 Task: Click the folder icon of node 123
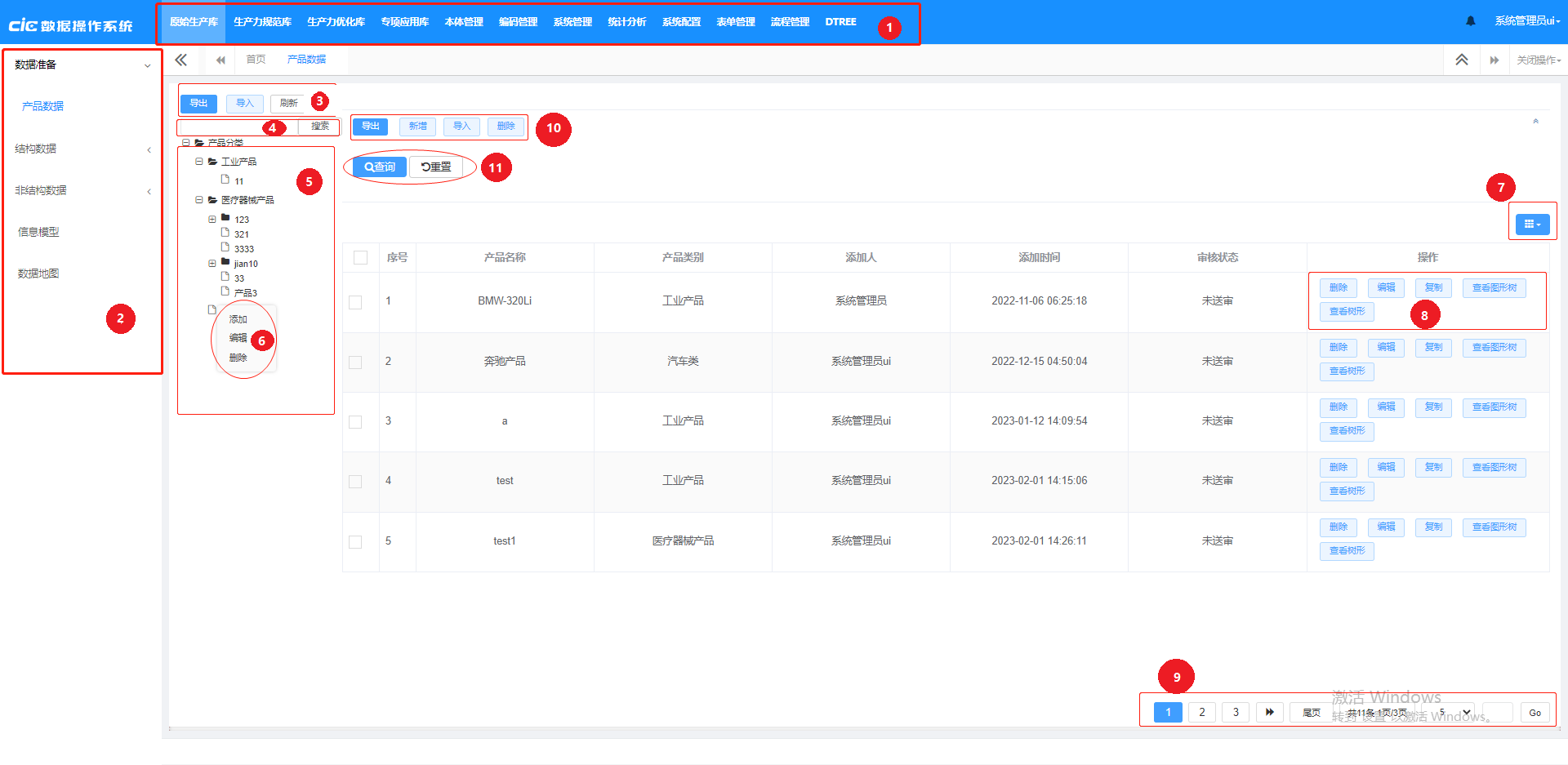(225, 218)
